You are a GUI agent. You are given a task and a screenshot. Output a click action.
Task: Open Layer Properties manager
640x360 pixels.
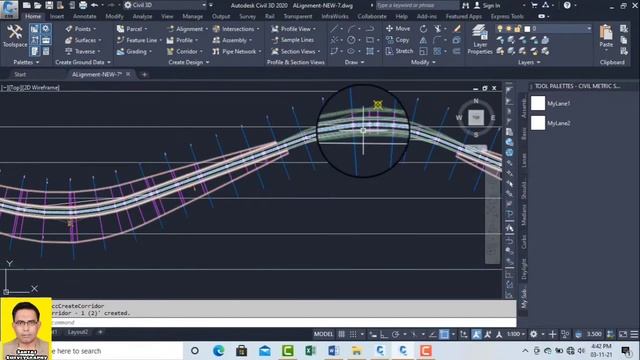(480, 40)
